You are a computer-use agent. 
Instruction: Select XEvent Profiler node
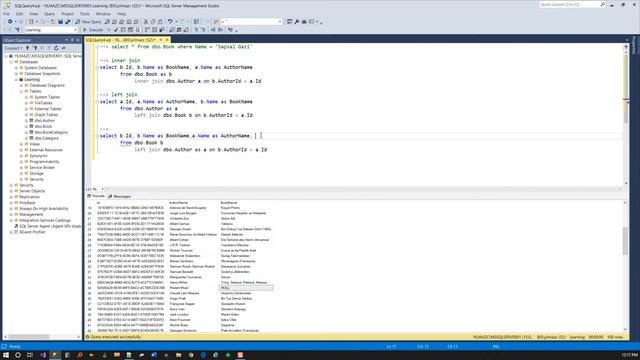click(32, 232)
